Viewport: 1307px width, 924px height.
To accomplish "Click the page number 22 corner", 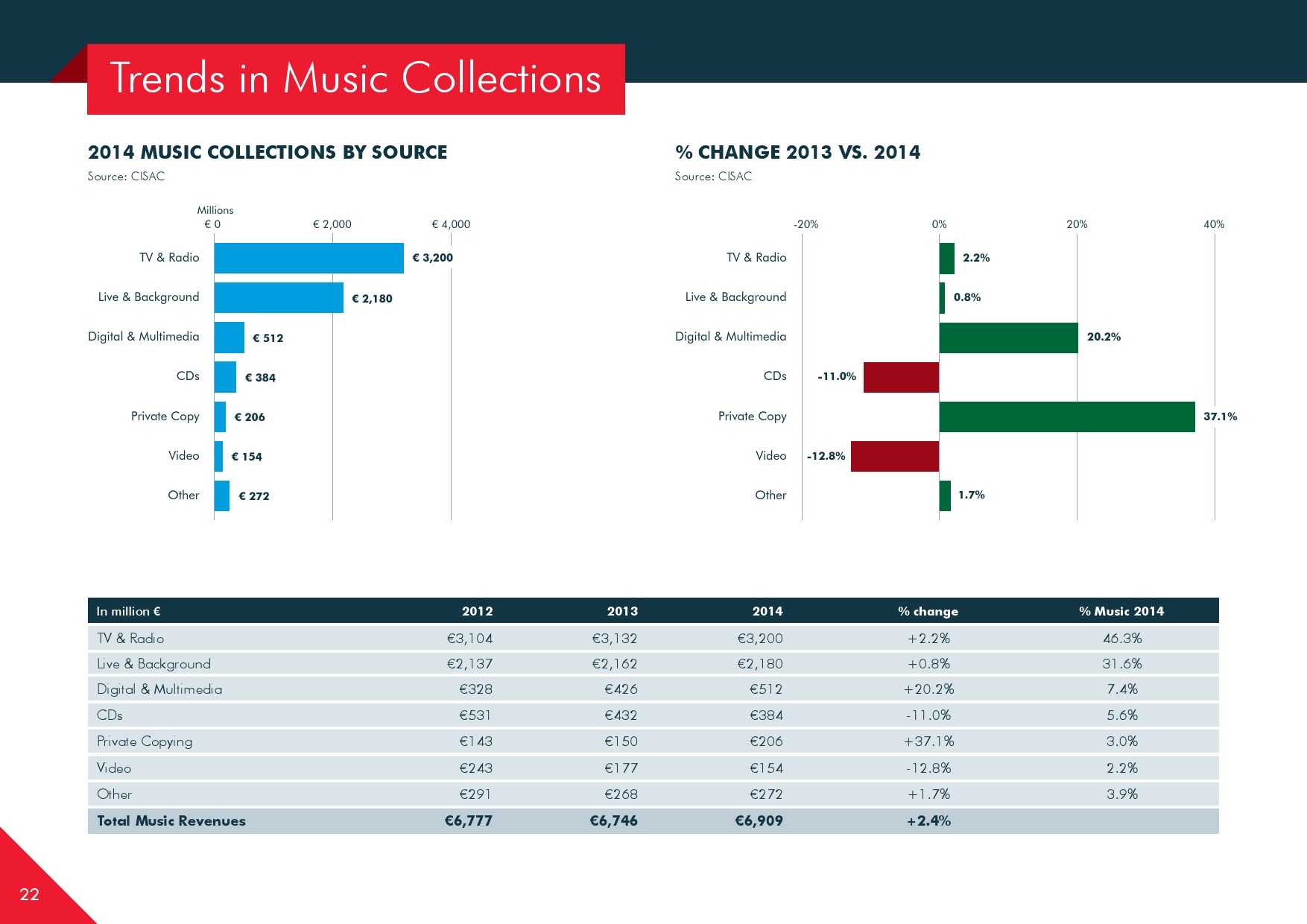I will click(30, 894).
